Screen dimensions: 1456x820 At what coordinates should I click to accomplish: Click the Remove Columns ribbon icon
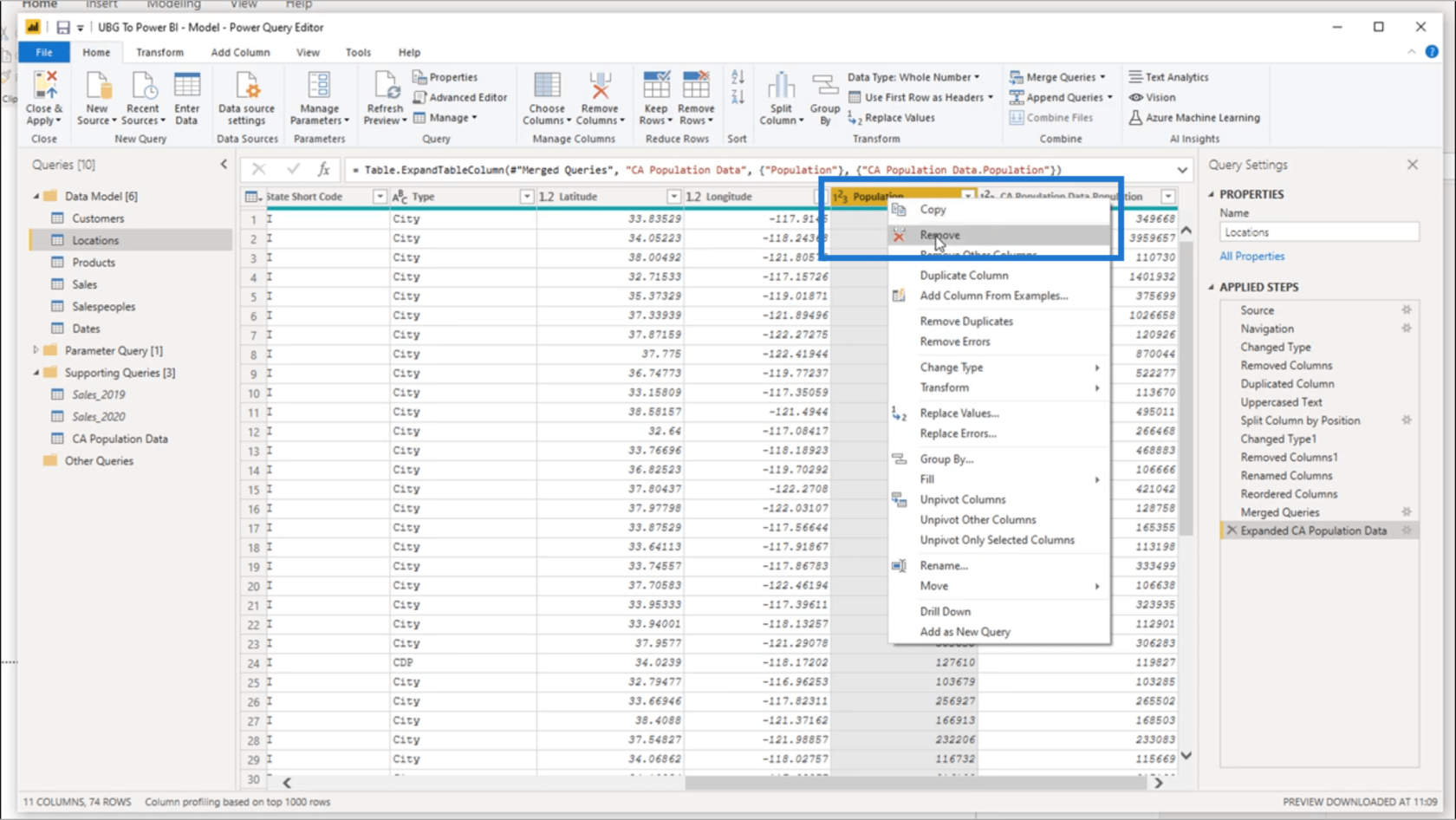click(x=600, y=86)
